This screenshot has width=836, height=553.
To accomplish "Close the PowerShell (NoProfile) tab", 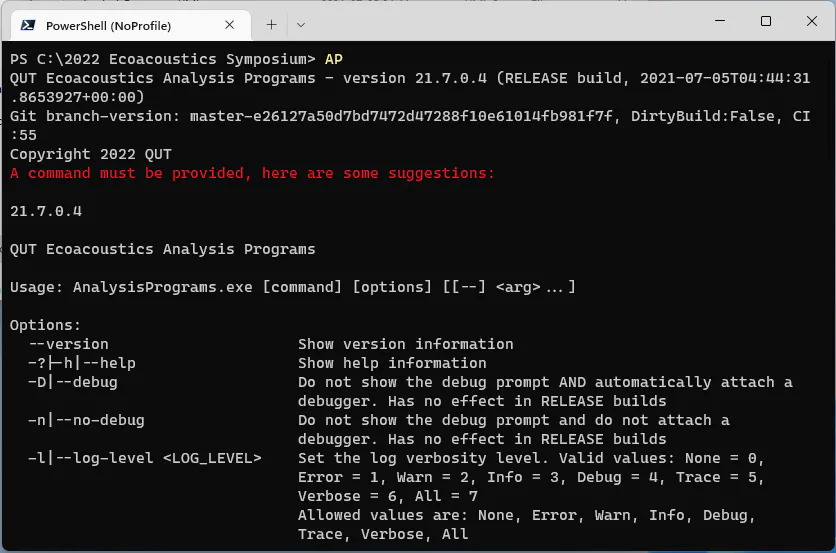I will click(x=229, y=25).
